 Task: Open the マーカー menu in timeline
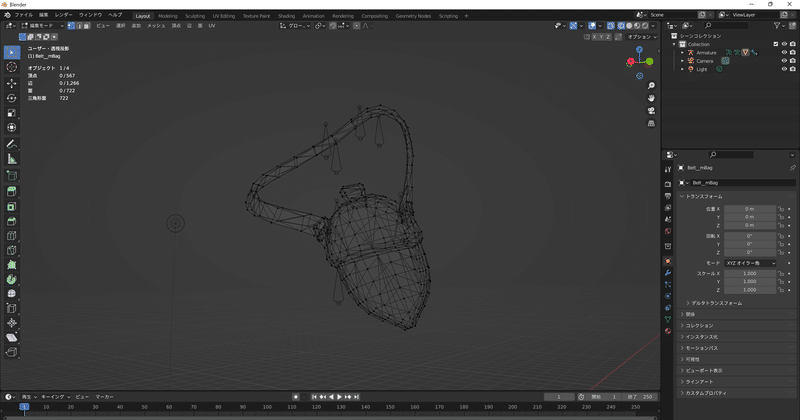tap(105, 397)
